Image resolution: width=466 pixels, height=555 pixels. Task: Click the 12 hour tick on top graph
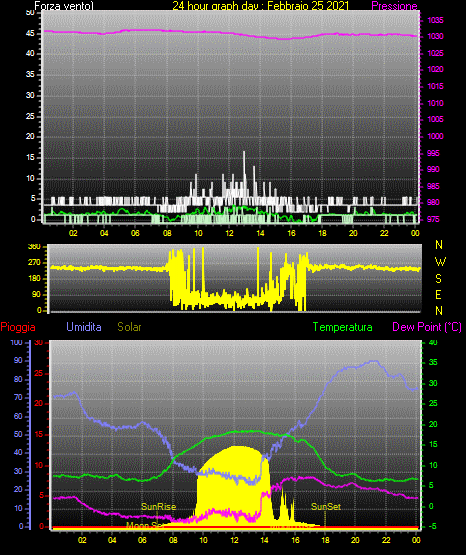(x=229, y=233)
